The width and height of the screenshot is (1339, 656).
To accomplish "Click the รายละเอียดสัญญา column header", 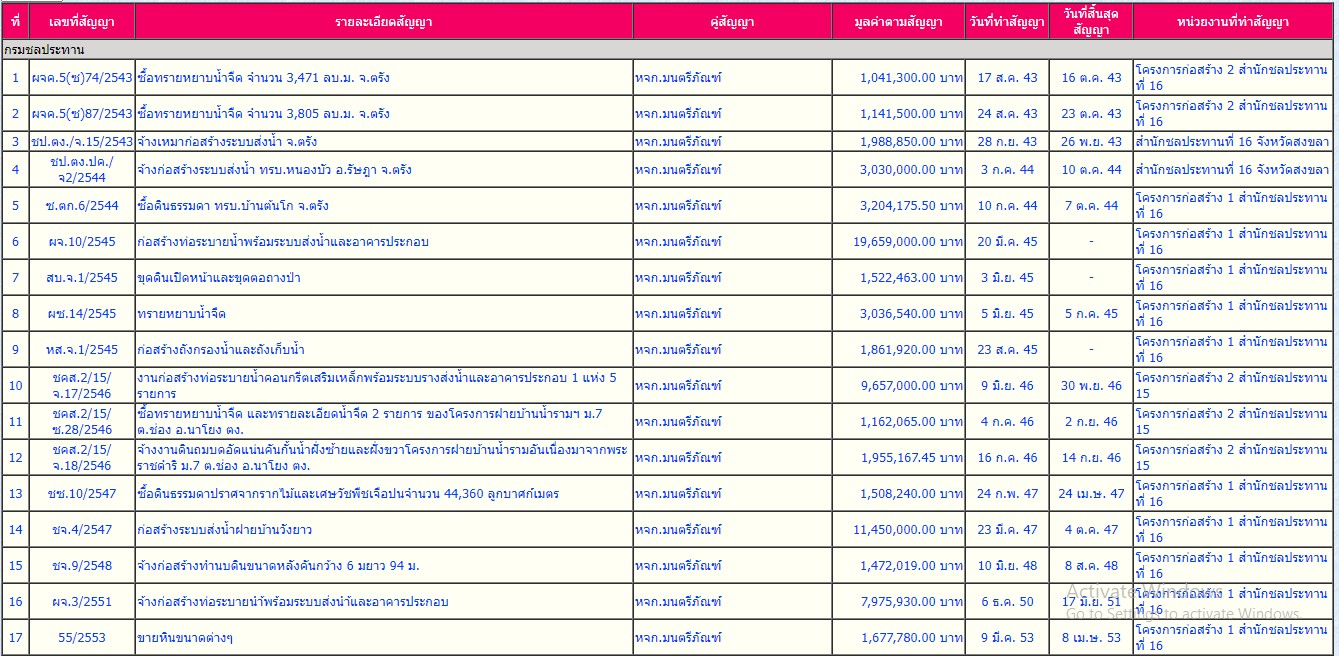I will [x=384, y=22].
